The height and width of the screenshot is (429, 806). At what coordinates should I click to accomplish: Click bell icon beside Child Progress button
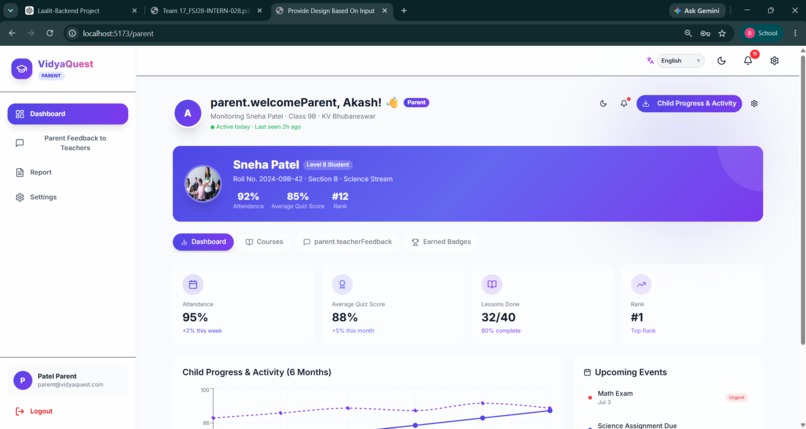coord(624,103)
